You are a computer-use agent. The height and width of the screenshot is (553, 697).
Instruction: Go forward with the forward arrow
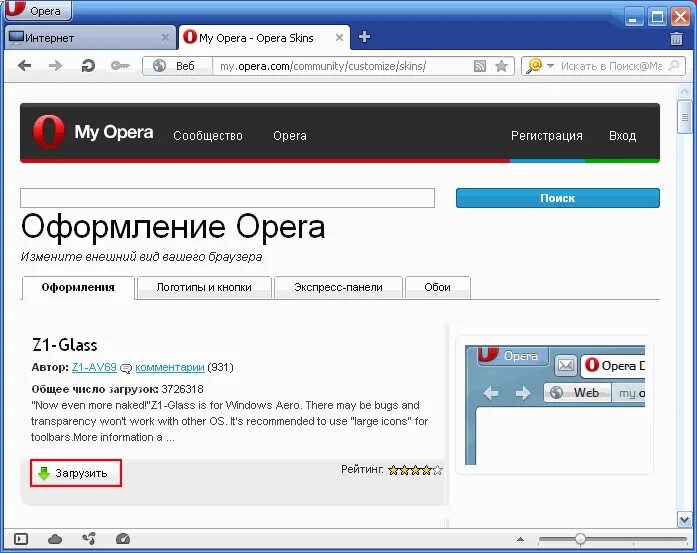pyautogui.click(x=56, y=66)
